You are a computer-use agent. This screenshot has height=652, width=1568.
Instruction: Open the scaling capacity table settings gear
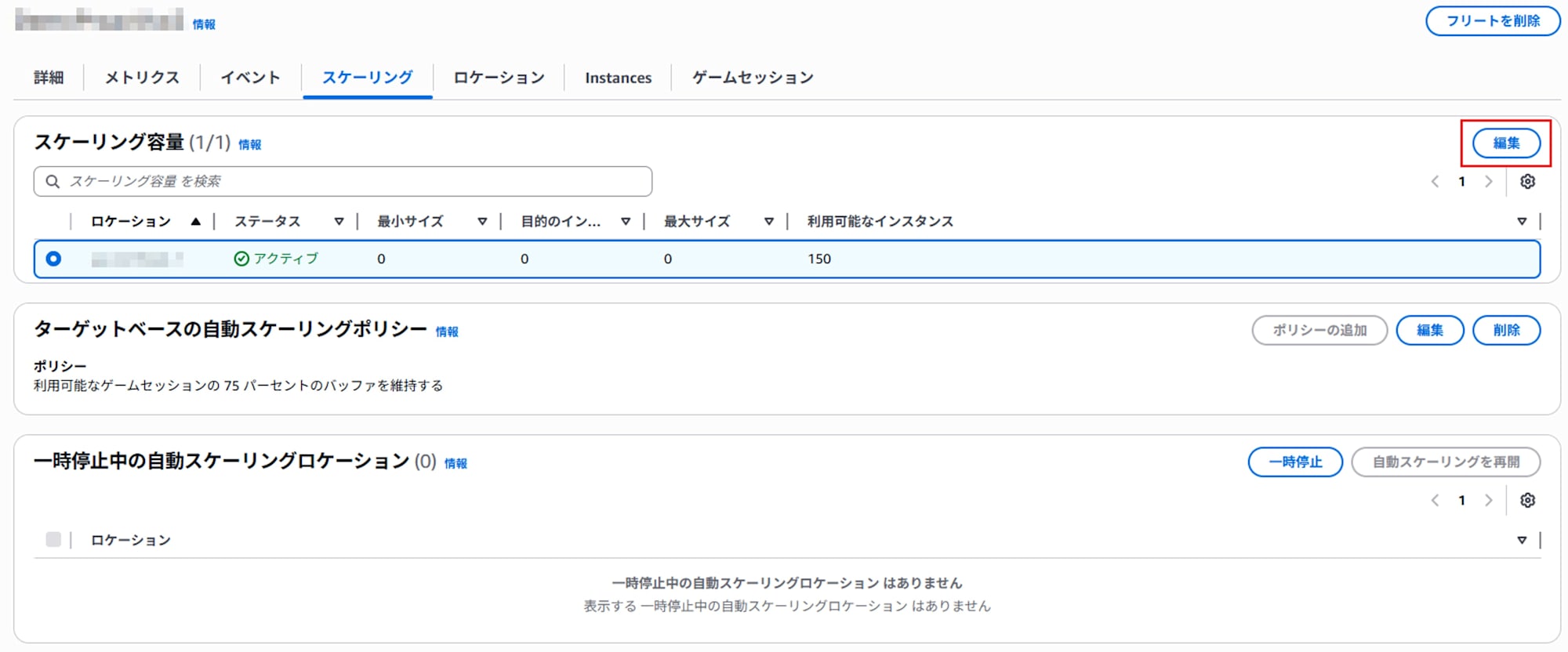coord(1527,182)
